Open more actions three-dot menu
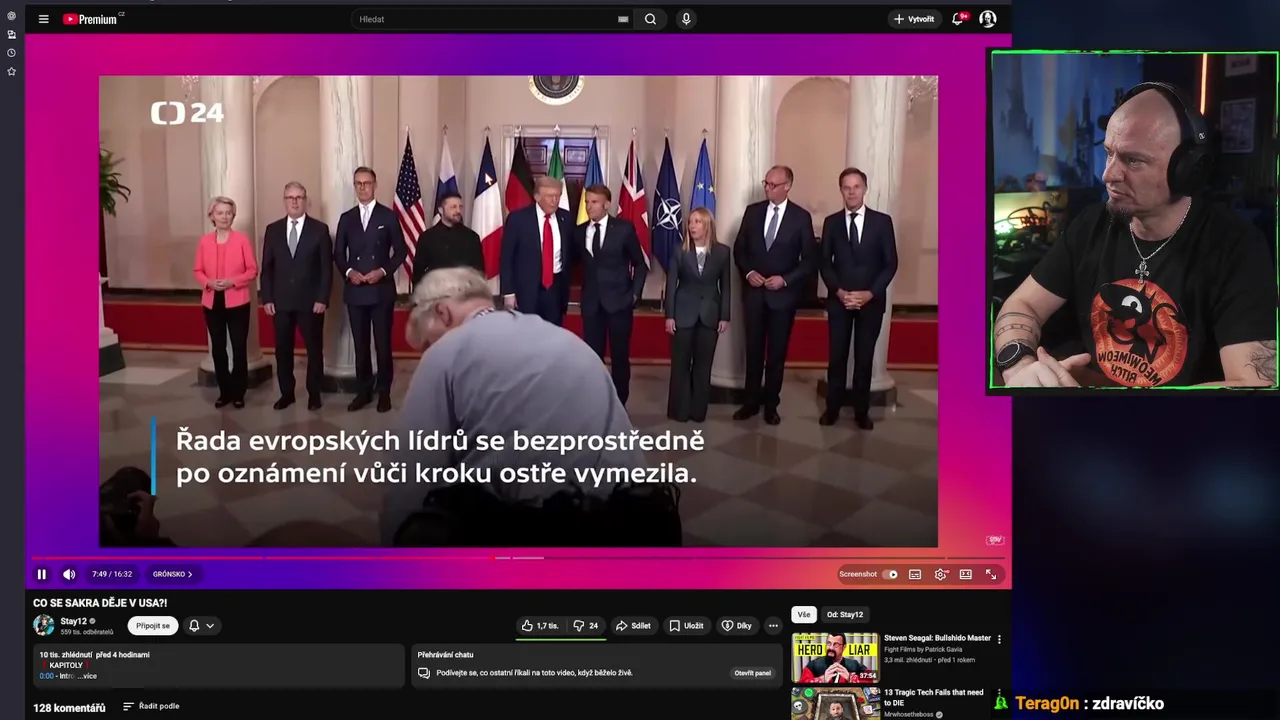Screen dimensions: 1280x720 pos(773,625)
